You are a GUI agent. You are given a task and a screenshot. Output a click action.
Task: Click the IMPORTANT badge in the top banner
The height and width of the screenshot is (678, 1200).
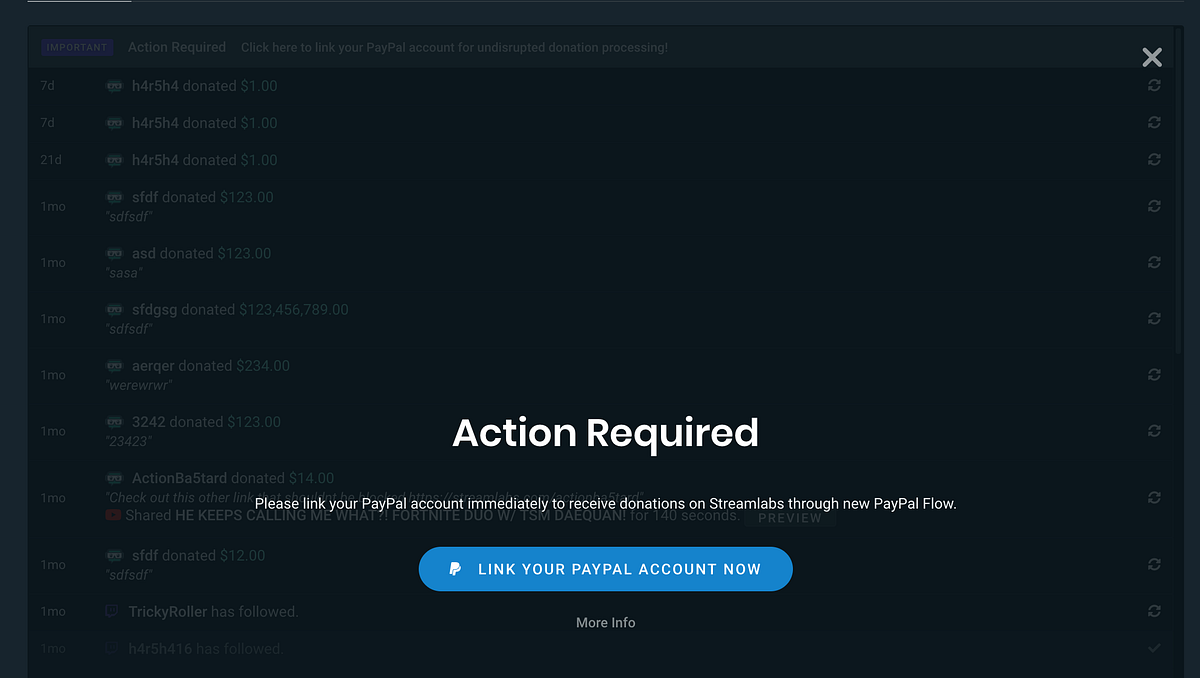(76, 47)
